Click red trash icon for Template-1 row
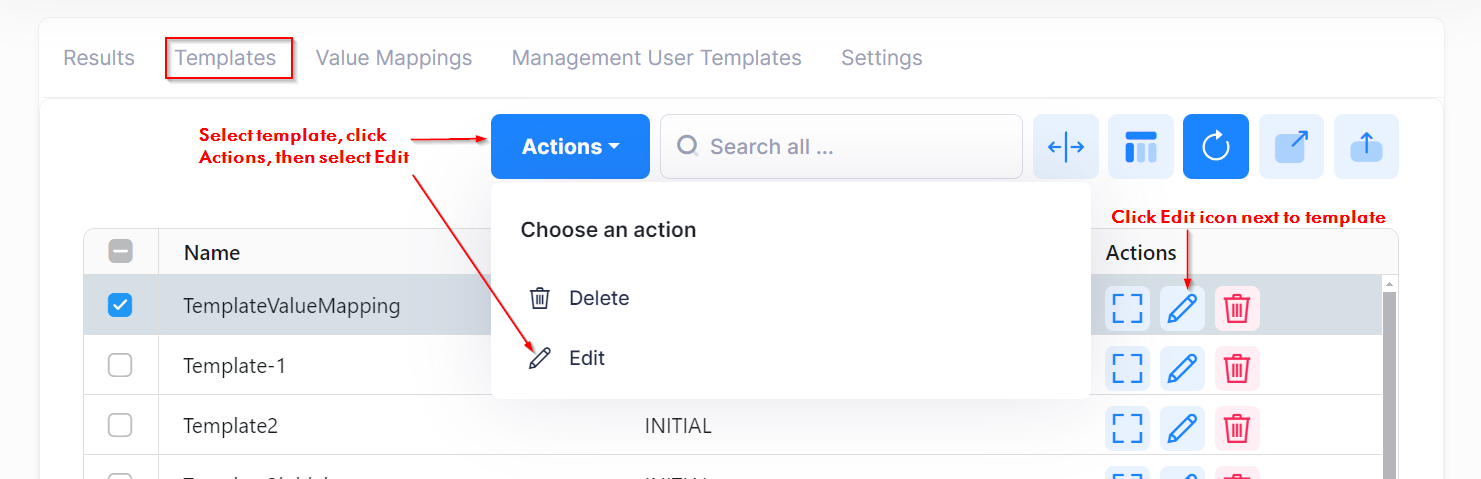 [x=1237, y=368]
